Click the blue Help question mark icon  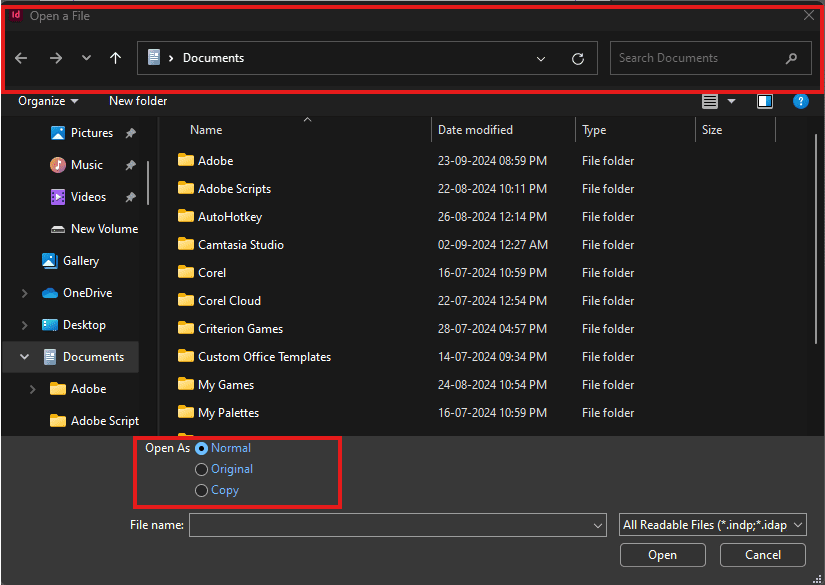[800, 101]
